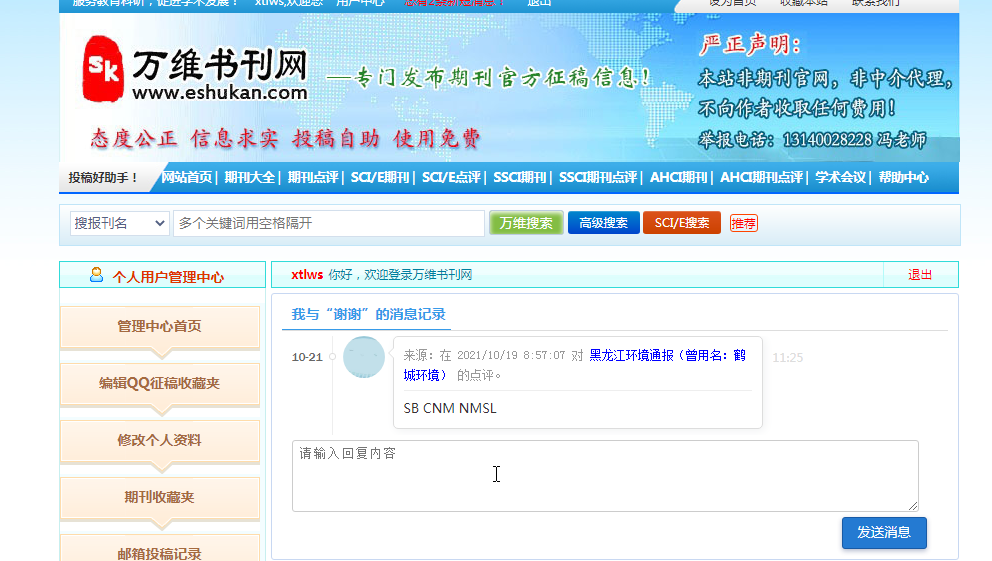Viewport: 992px width, 561px height.
Task: Open 帮助中心 in the navigation bar
Action: (903, 177)
